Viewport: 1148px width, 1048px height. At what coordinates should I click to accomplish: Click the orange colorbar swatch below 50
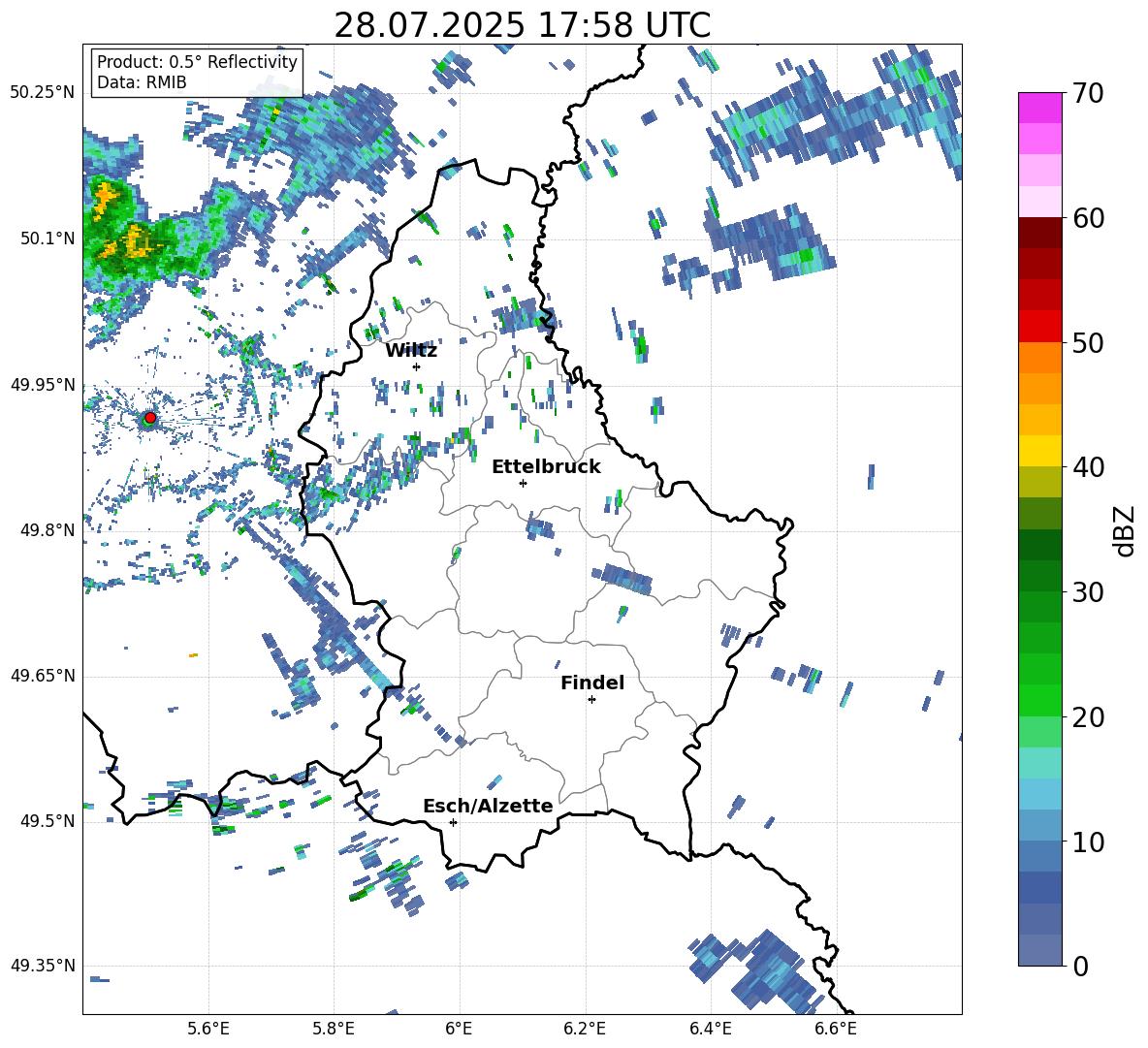coord(1039,357)
